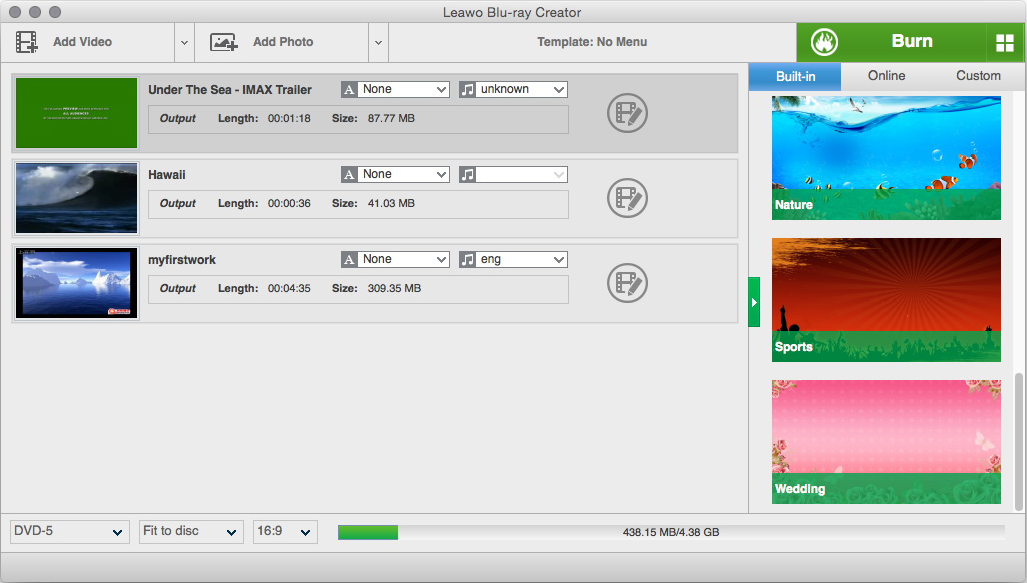Viewport: 1027px width, 583px height.
Task: Open Add Photo dropdown arrow
Action: coord(378,43)
